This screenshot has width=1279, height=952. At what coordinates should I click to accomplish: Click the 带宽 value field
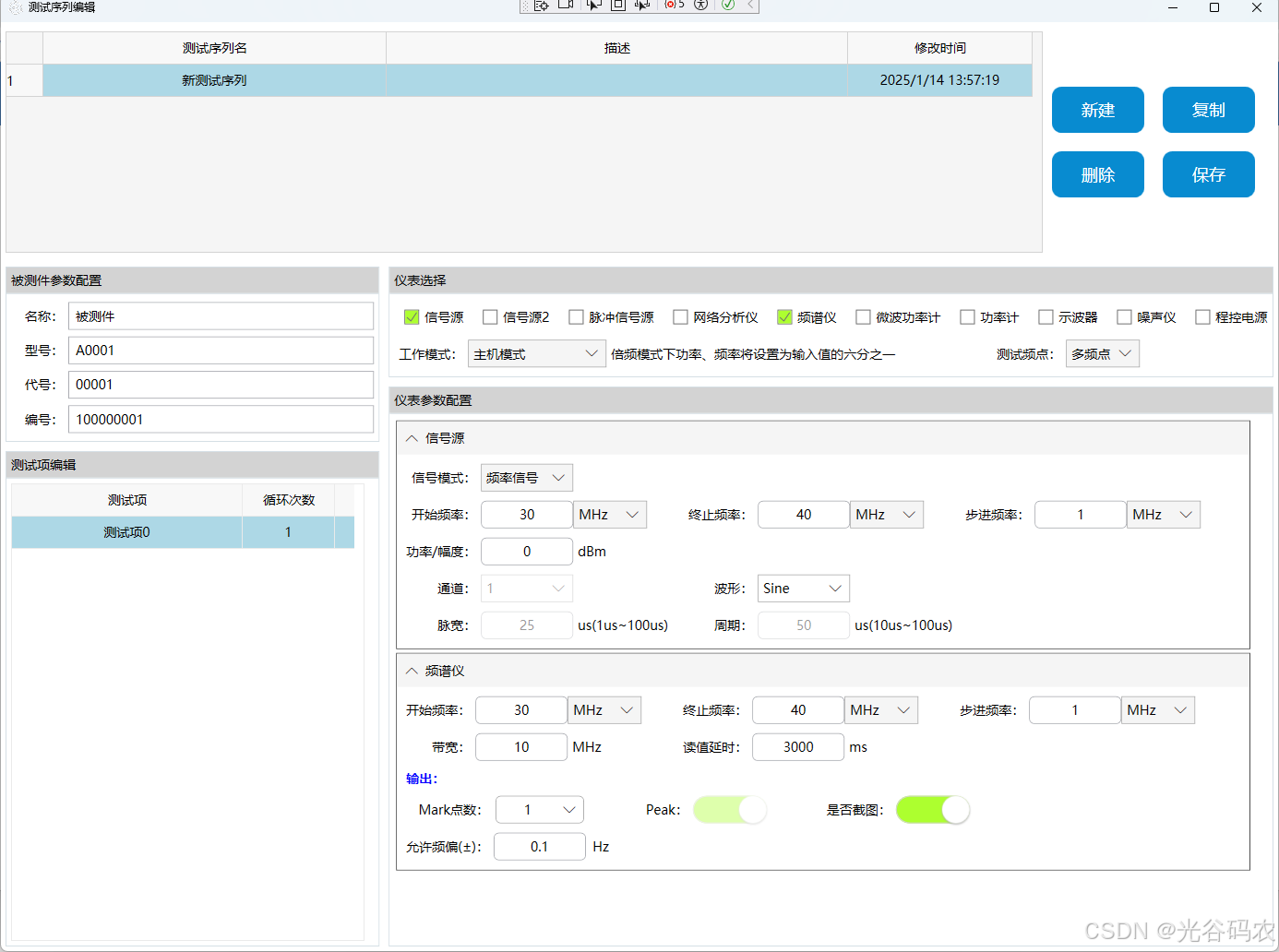pyautogui.click(x=521, y=747)
